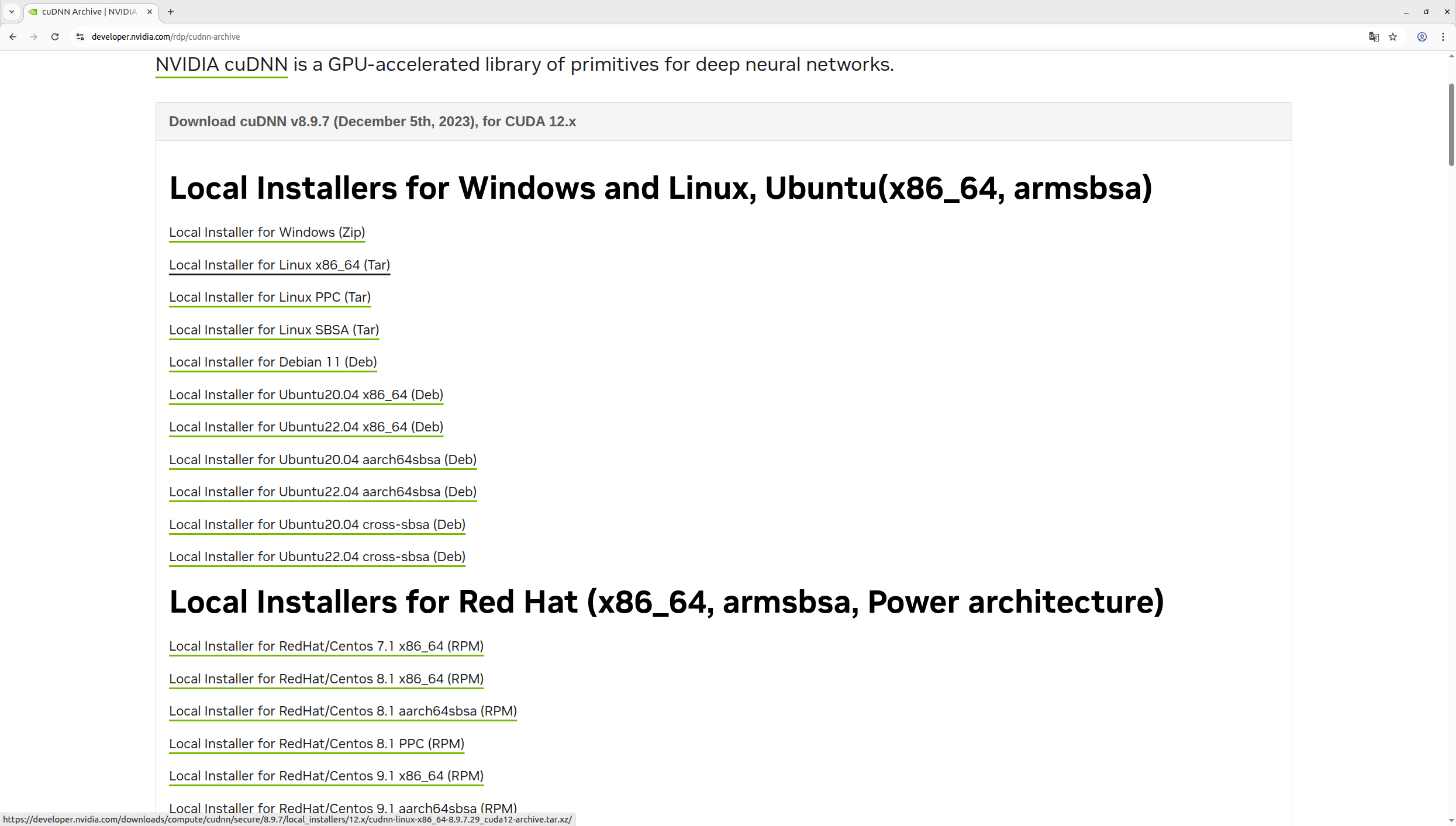Image resolution: width=1456 pixels, height=826 pixels.
Task: Open Local Installer for Windows (Zip)
Action: (267, 232)
